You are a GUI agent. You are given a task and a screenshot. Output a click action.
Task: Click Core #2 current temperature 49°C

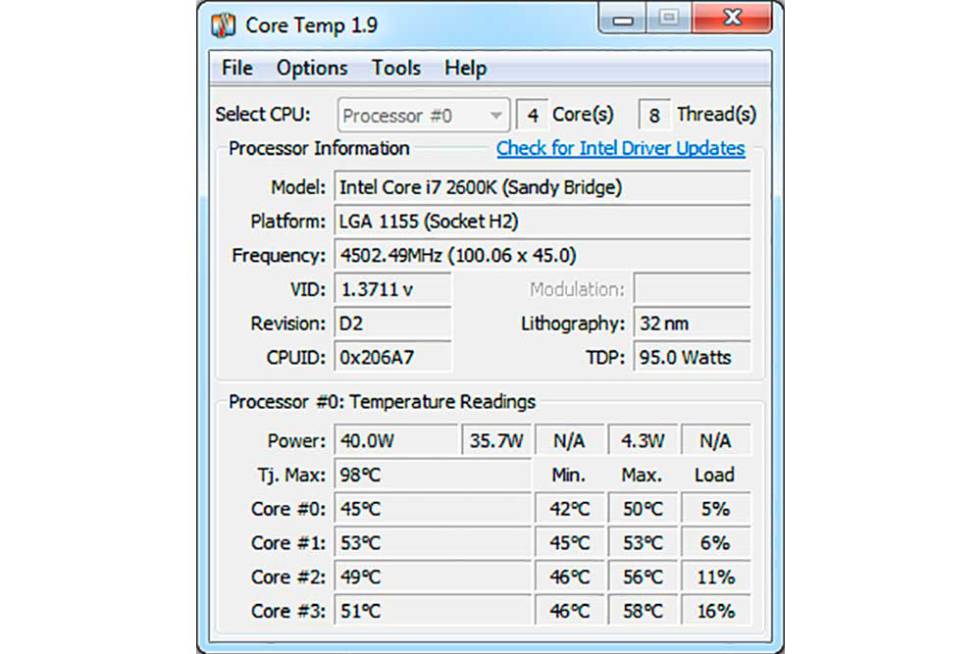[x=432, y=576]
